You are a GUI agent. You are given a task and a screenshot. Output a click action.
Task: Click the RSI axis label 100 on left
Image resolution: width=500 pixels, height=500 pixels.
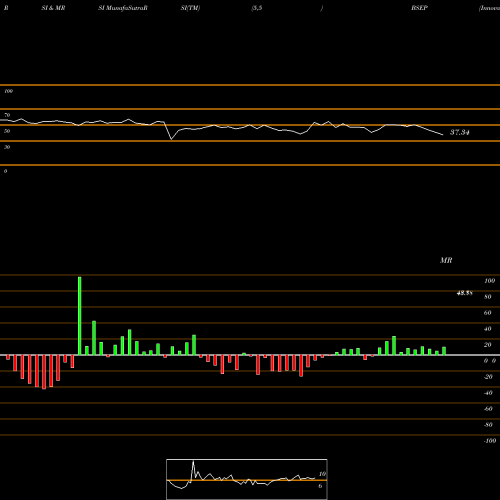click(8, 91)
